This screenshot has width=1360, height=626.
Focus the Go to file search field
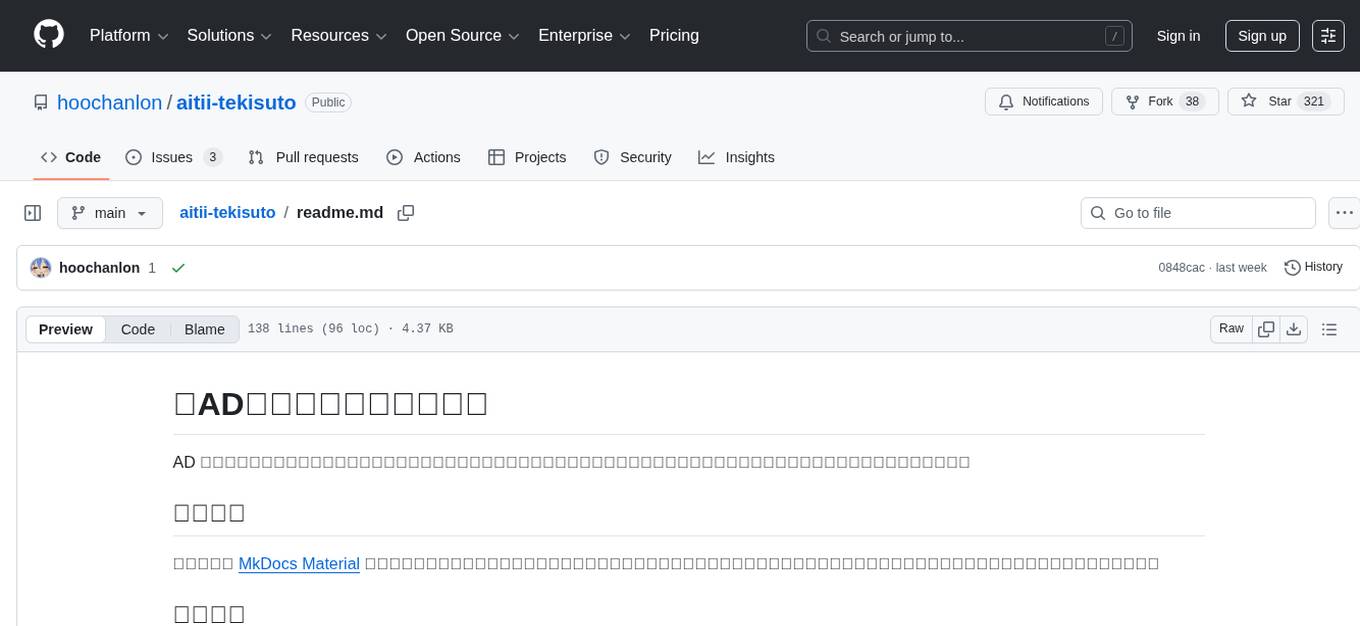pos(1198,213)
